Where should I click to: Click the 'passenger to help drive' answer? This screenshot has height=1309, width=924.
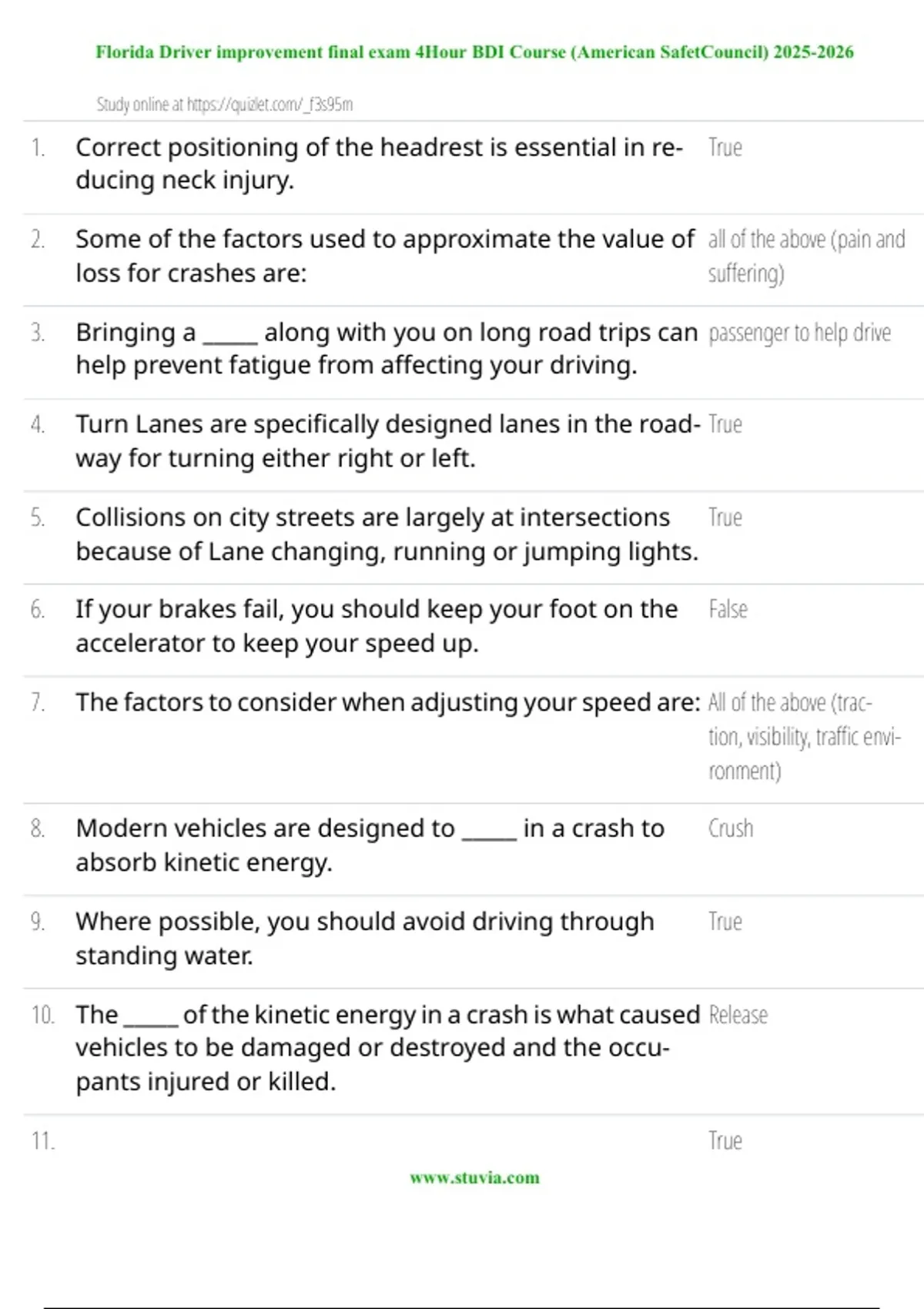tap(799, 333)
